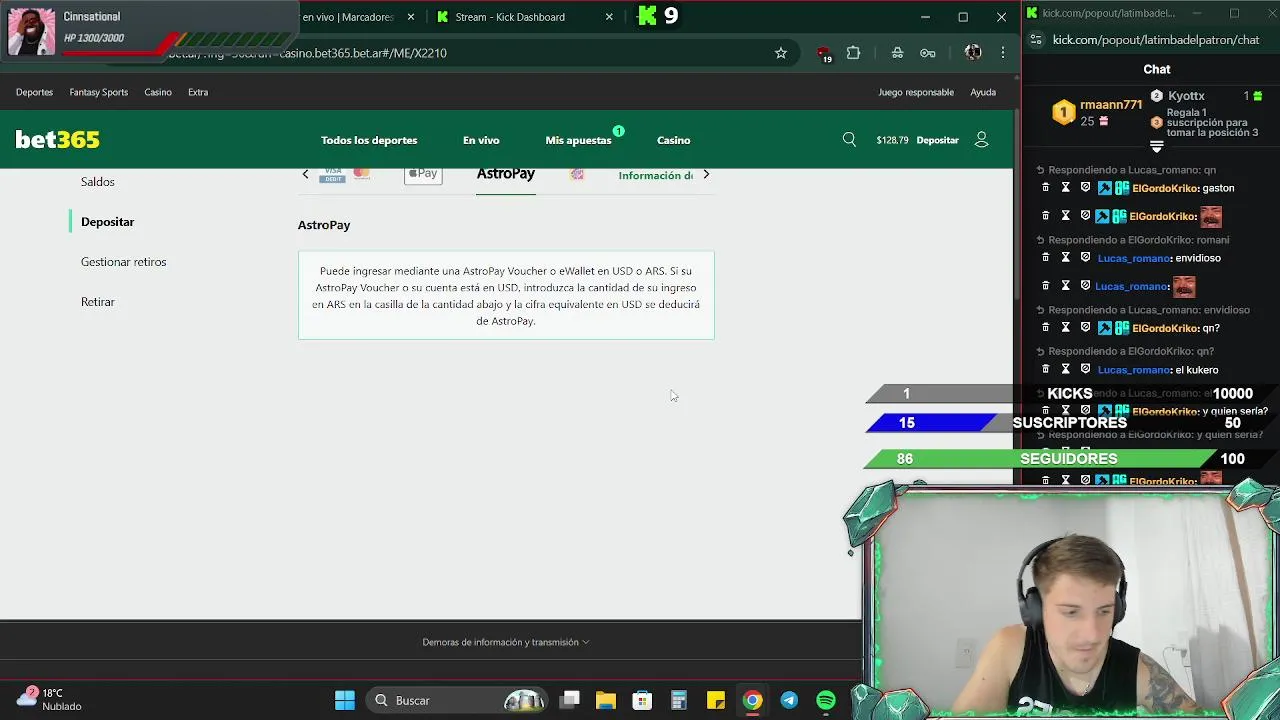The height and width of the screenshot is (720, 1280).
Task: Open the Chrome three-dot menu
Action: 1003,53
